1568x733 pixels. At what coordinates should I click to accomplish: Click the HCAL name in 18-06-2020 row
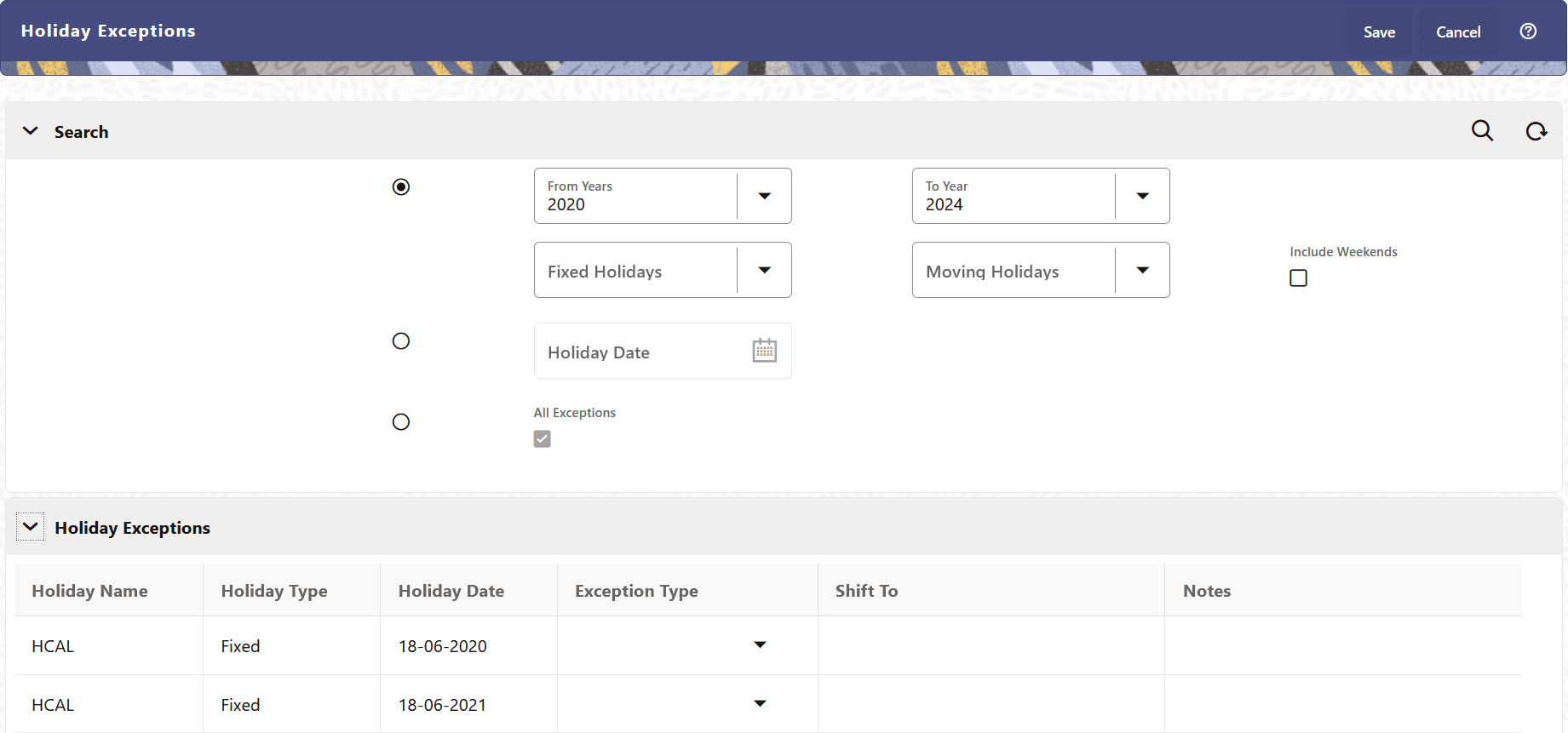[53, 646]
